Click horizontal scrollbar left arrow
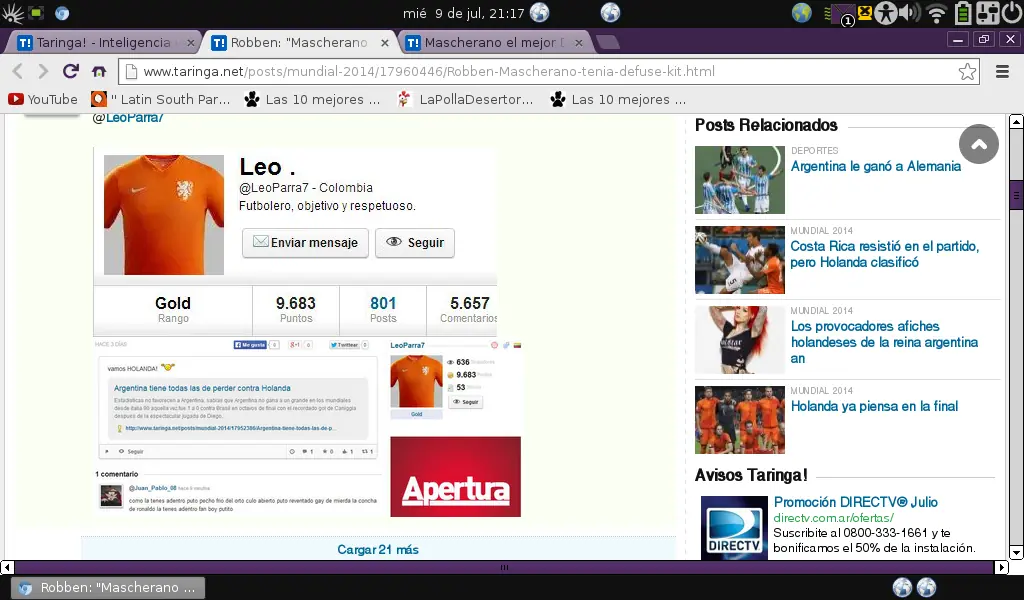The height and width of the screenshot is (600, 1024). coord(7,567)
